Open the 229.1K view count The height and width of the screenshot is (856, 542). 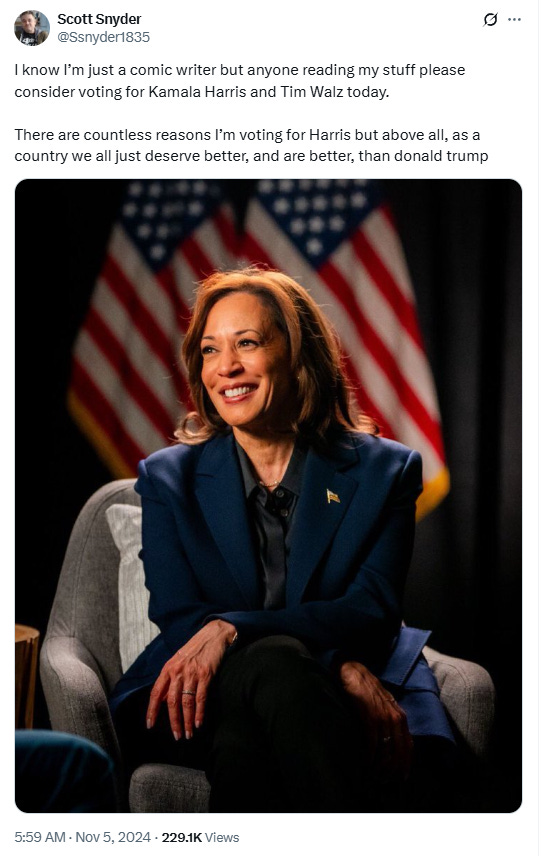182,837
